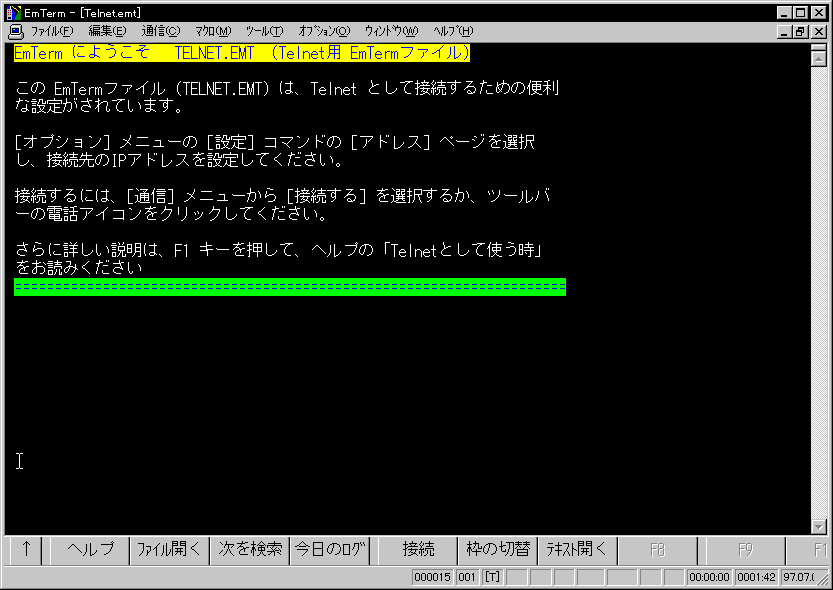833x590 pixels.
Task: Click the EmTerm app icon in the title bar
Action: (x=13, y=13)
